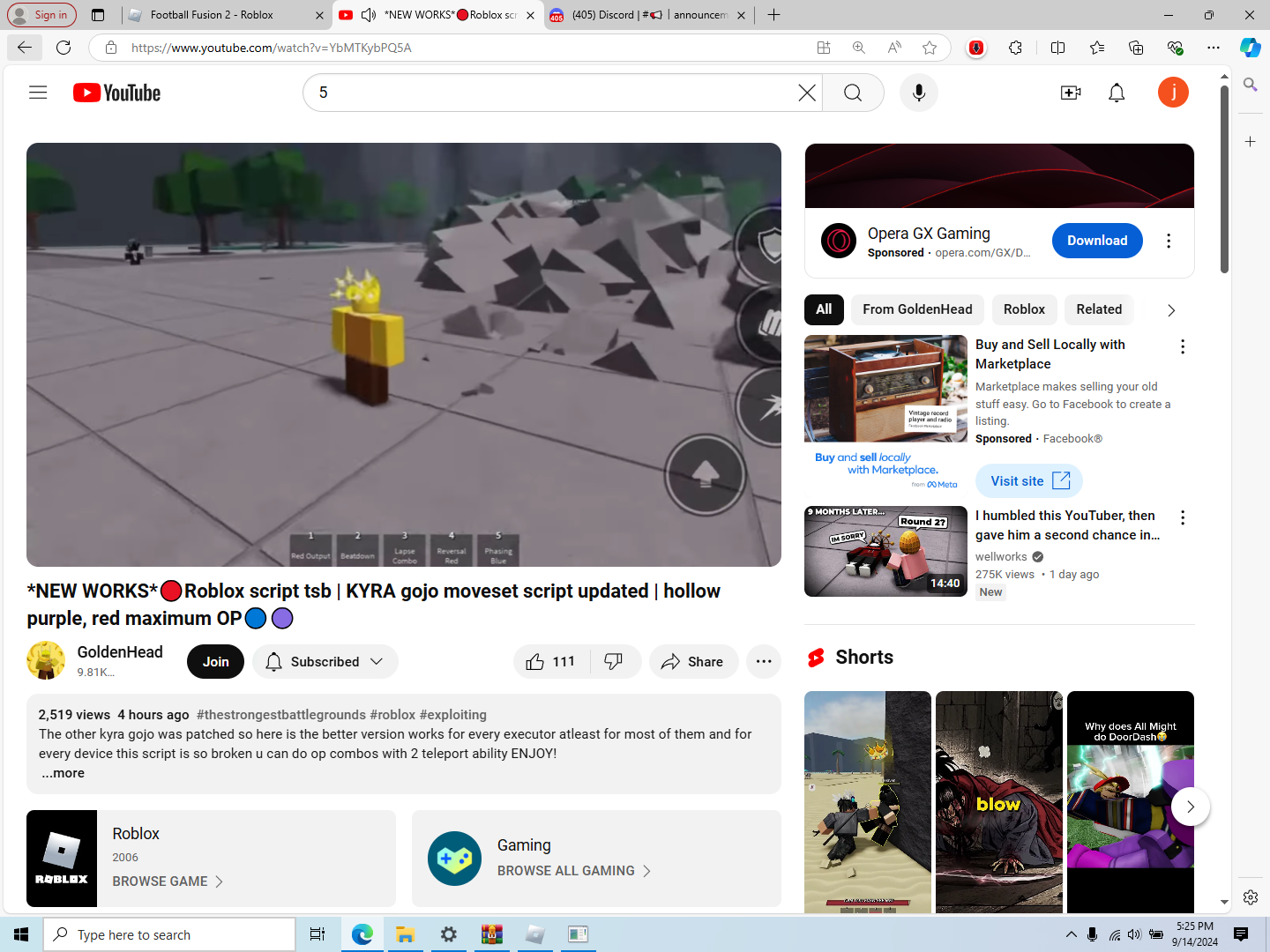The width and height of the screenshot is (1270, 952).
Task: Sign in to the browser profile
Action: pyautogui.click(x=41, y=15)
